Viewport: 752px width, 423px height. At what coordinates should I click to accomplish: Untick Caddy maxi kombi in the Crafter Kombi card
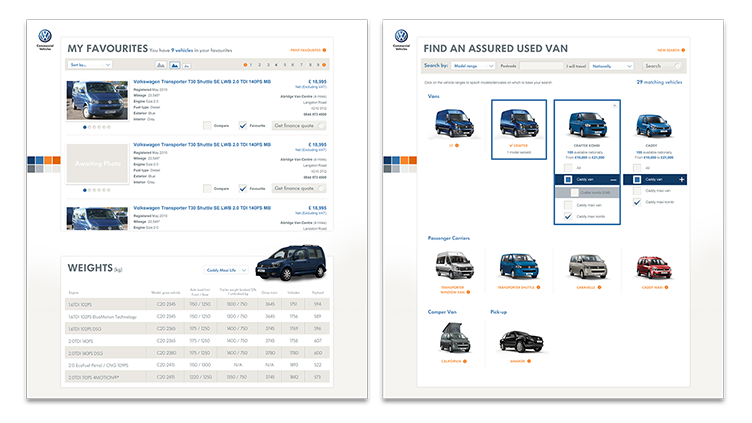(x=568, y=216)
